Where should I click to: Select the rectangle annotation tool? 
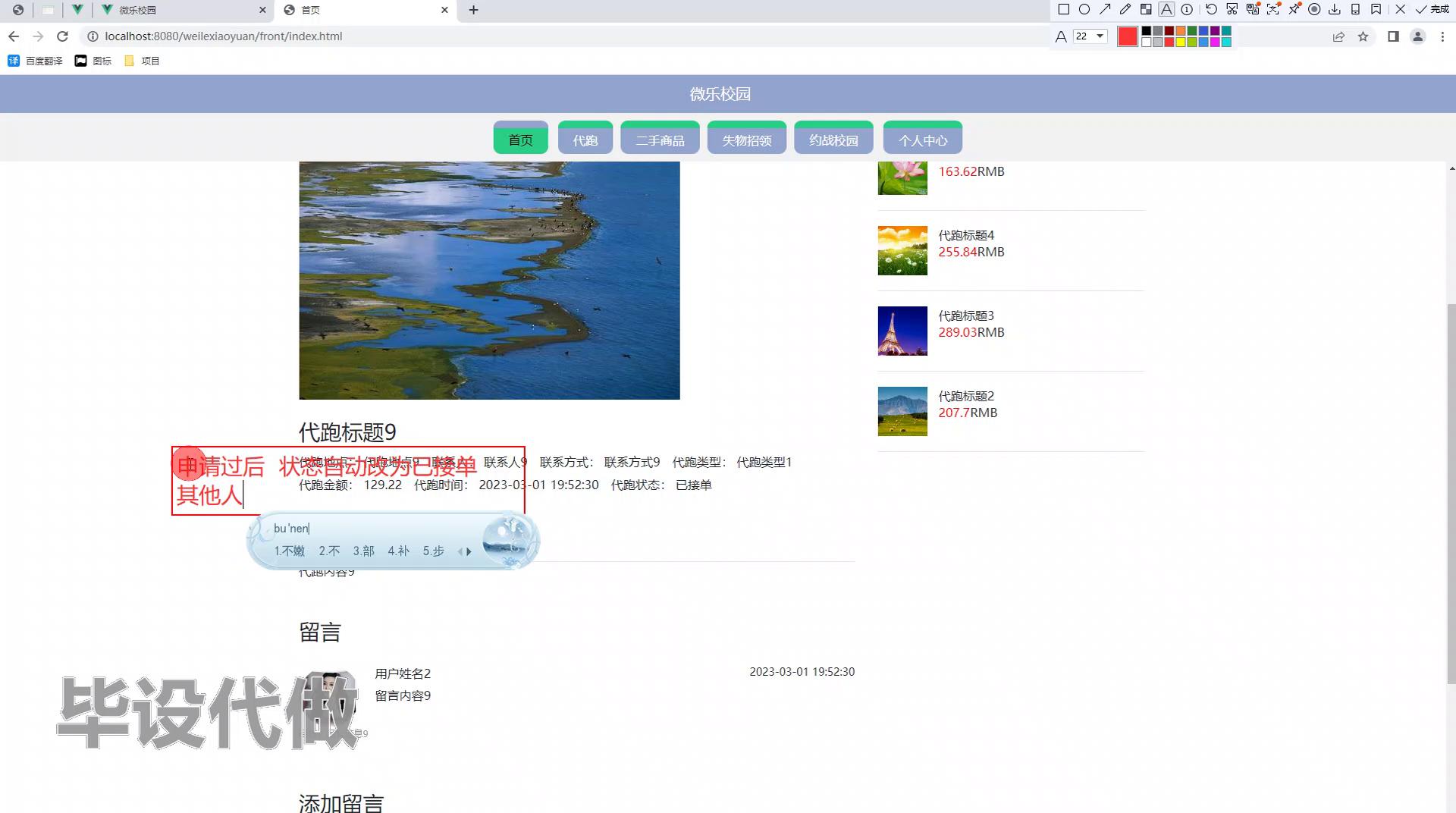[x=1064, y=9]
